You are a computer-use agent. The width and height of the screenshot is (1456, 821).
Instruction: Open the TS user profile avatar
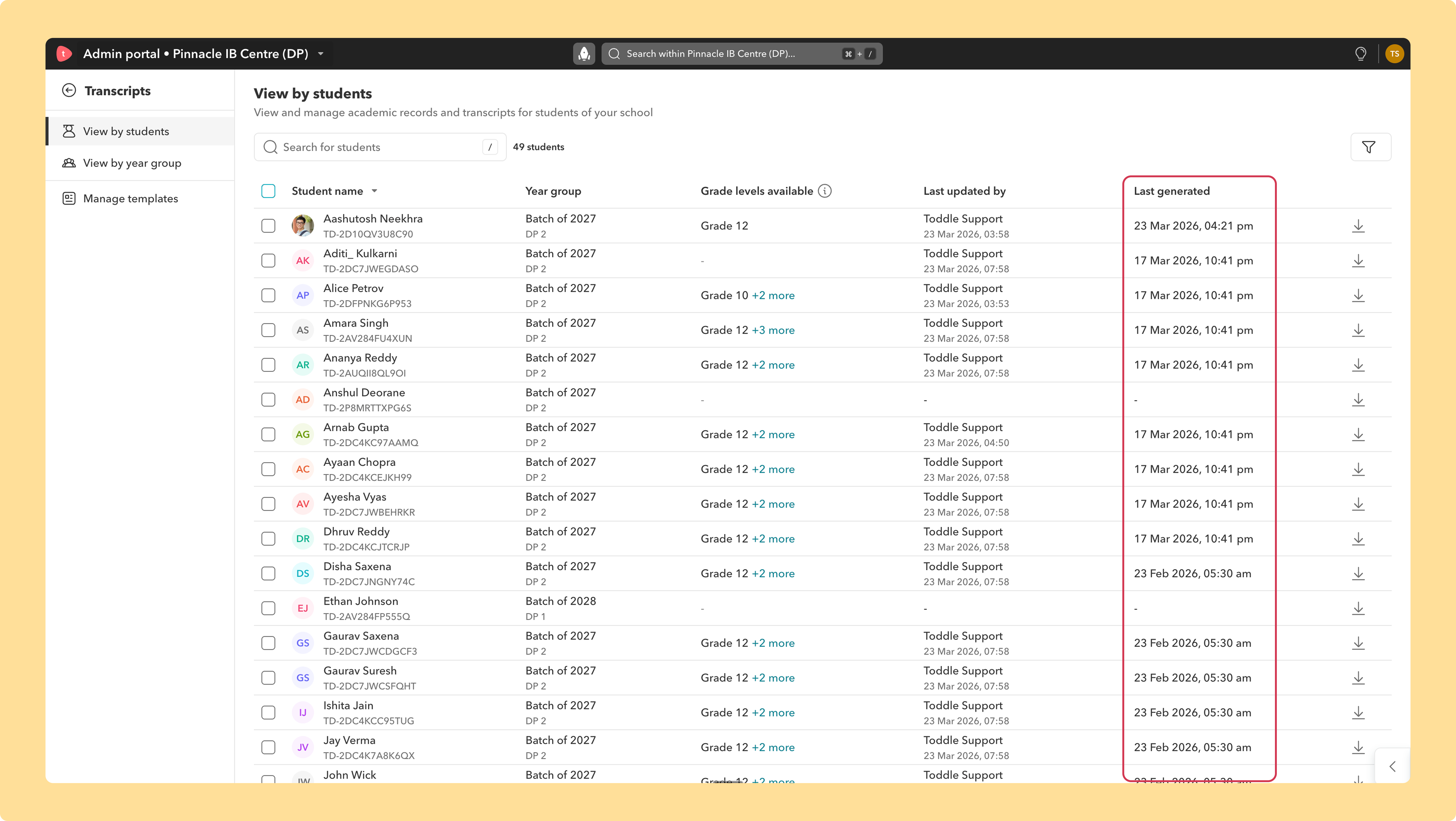coord(1394,54)
